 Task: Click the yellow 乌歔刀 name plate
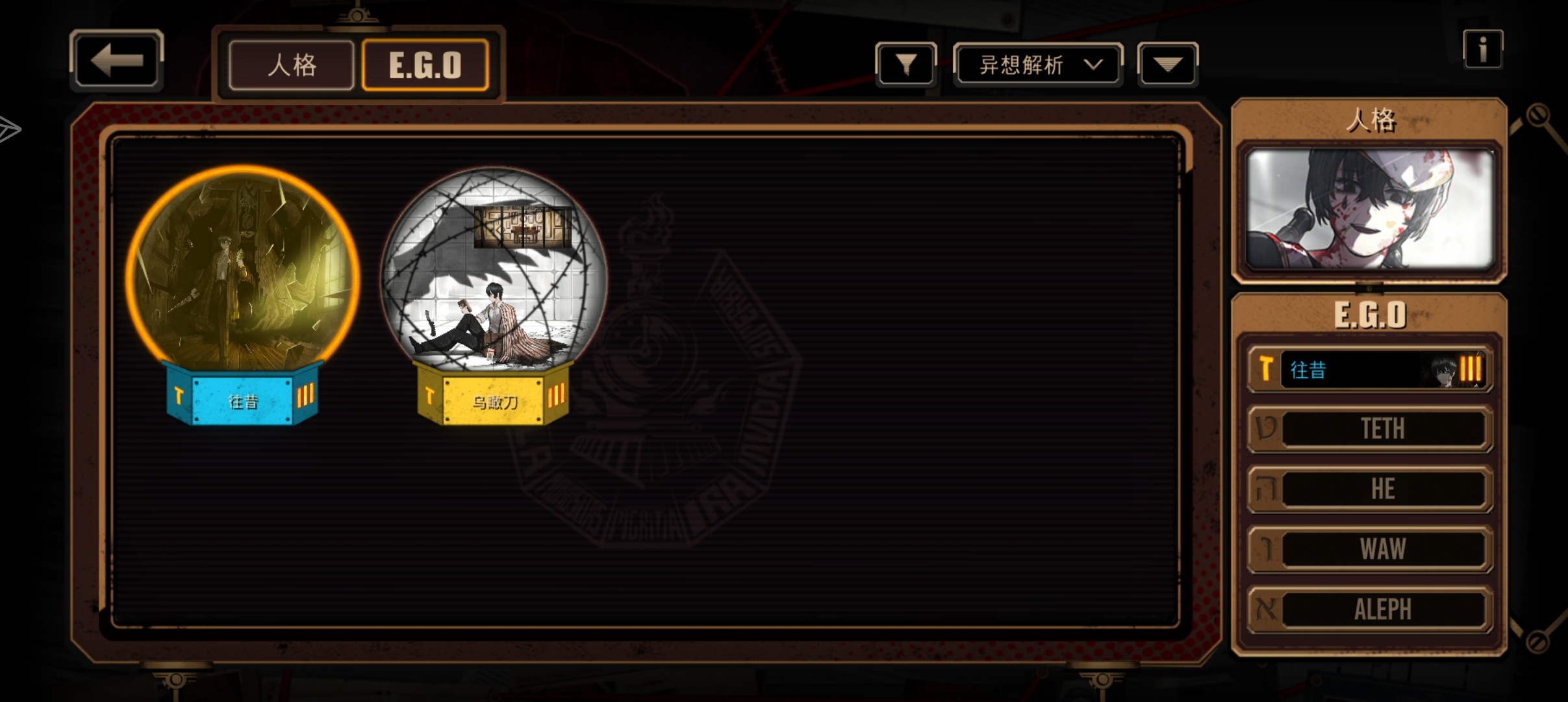494,400
